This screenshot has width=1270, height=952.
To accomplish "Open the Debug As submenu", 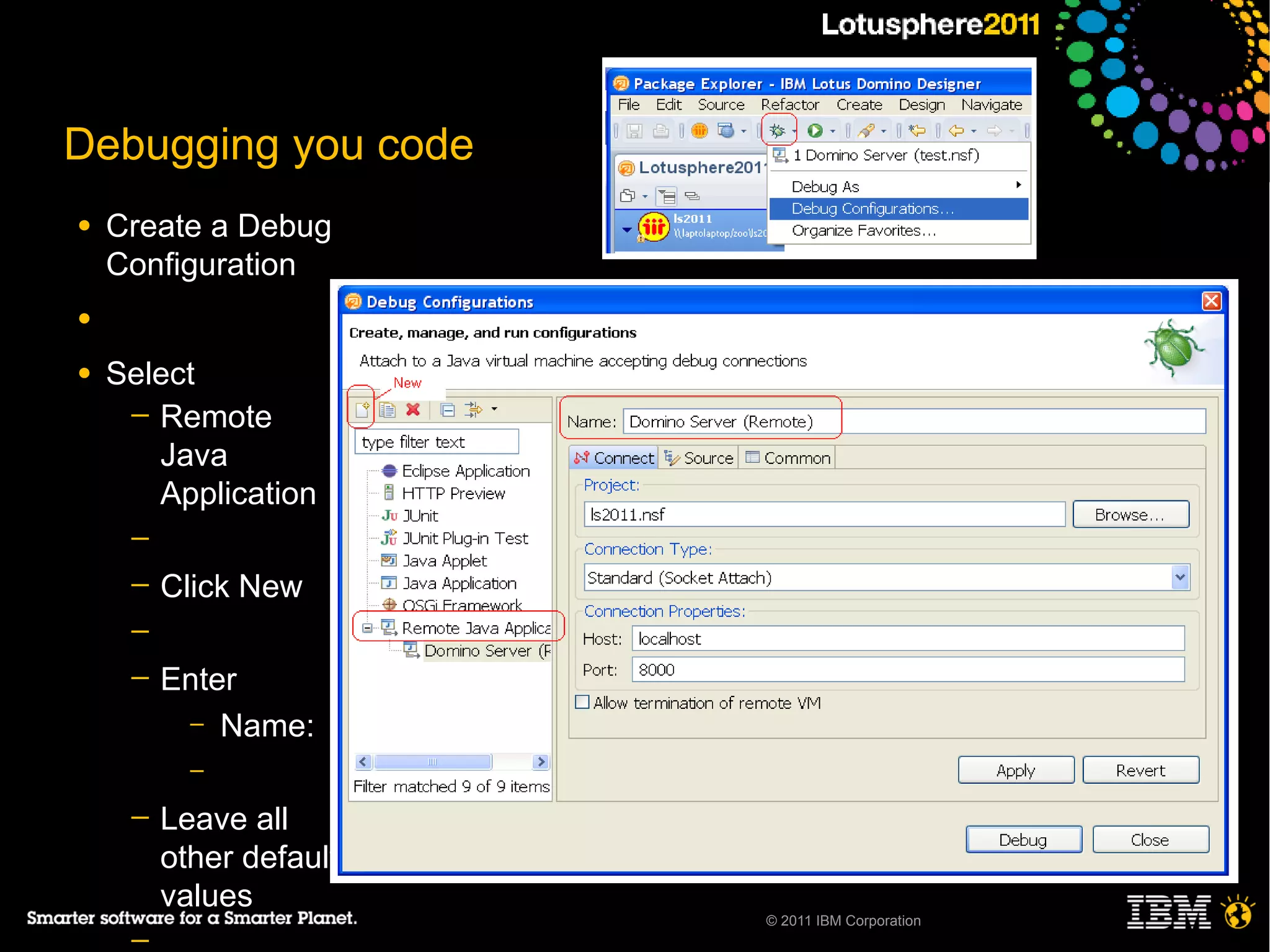I will tap(899, 187).
